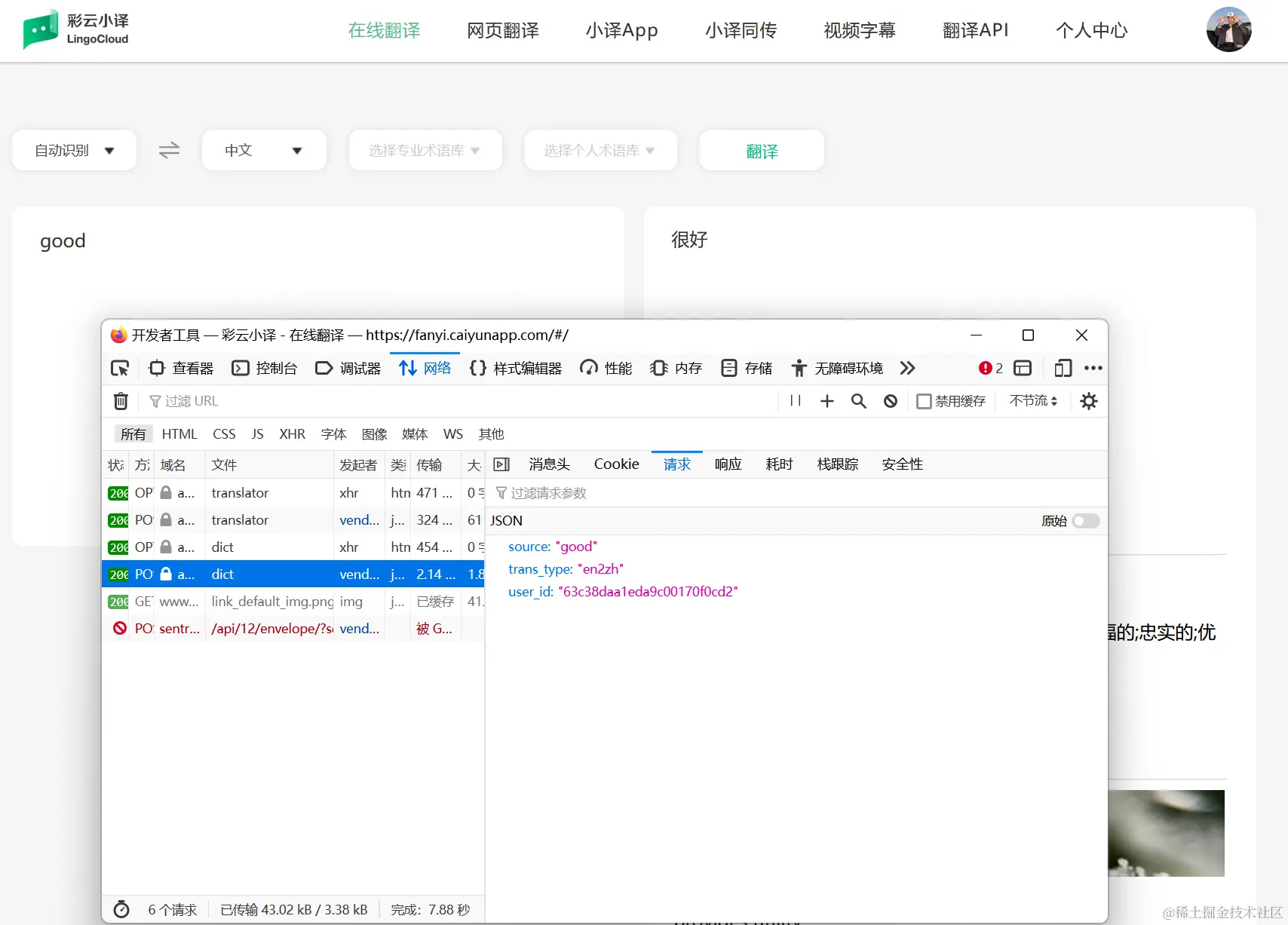Open 选择个人术语库 dropdown
The height and width of the screenshot is (925, 1288).
click(600, 150)
